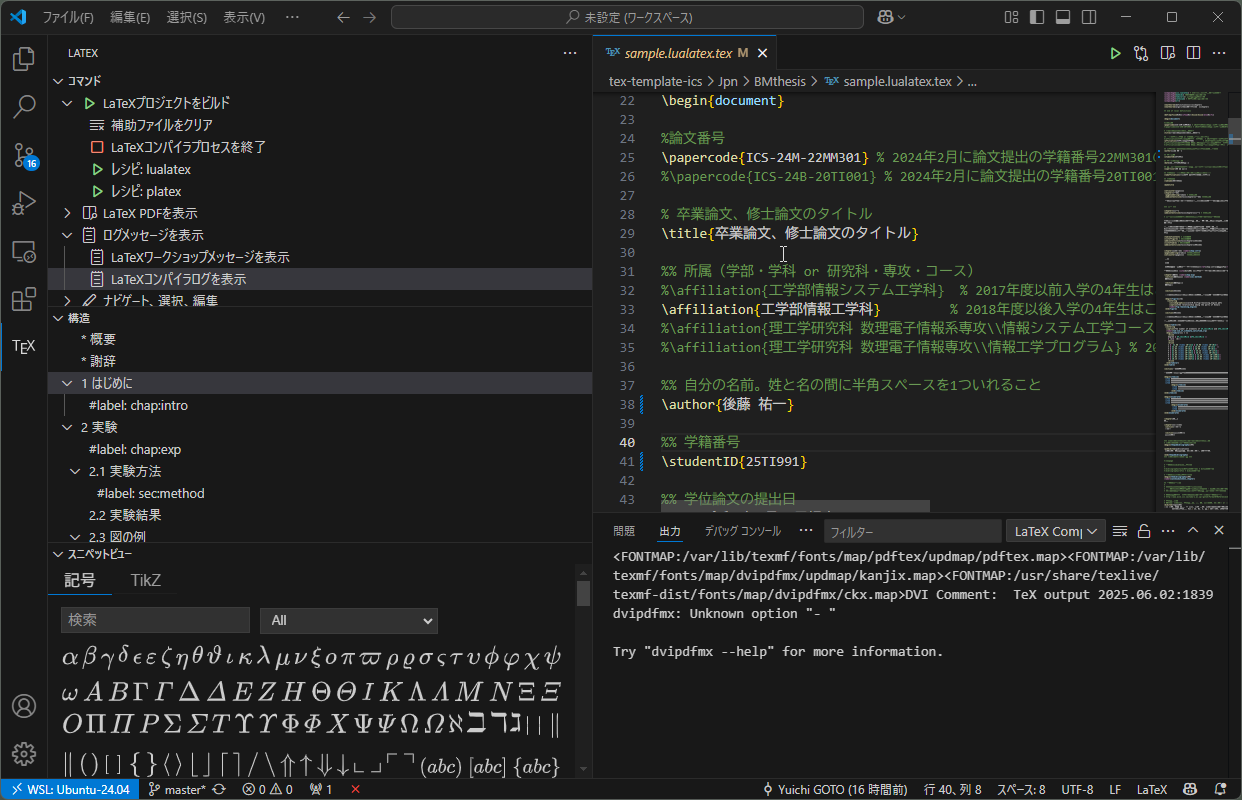
Task: Toggle output auto-scroll lock
Action: (x=1144, y=531)
